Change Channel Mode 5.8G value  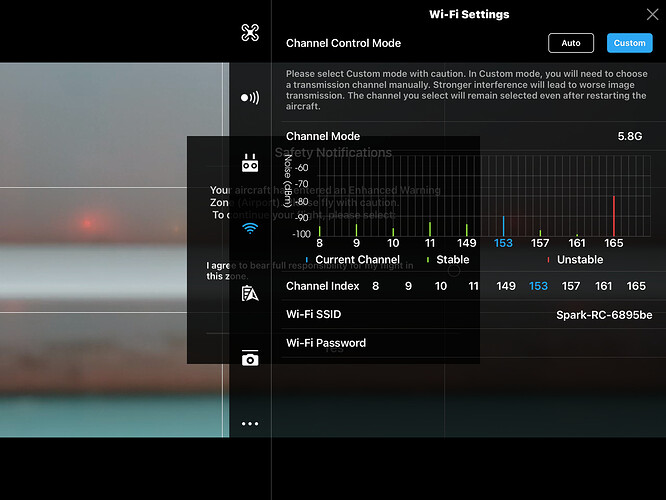point(629,136)
